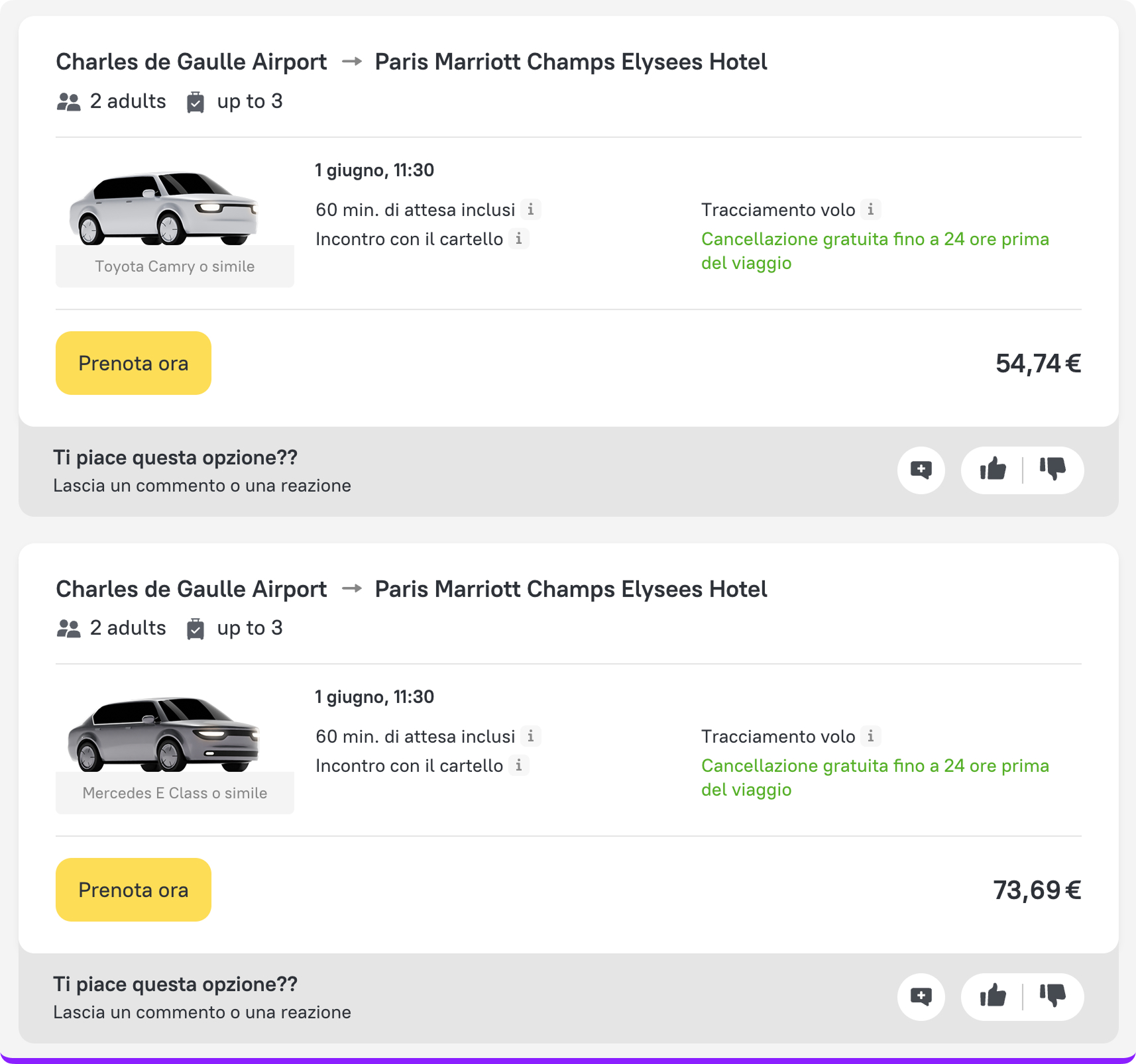Click the Mercedes card route title
Screen dimensions: 1136x1064
point(411,589)
